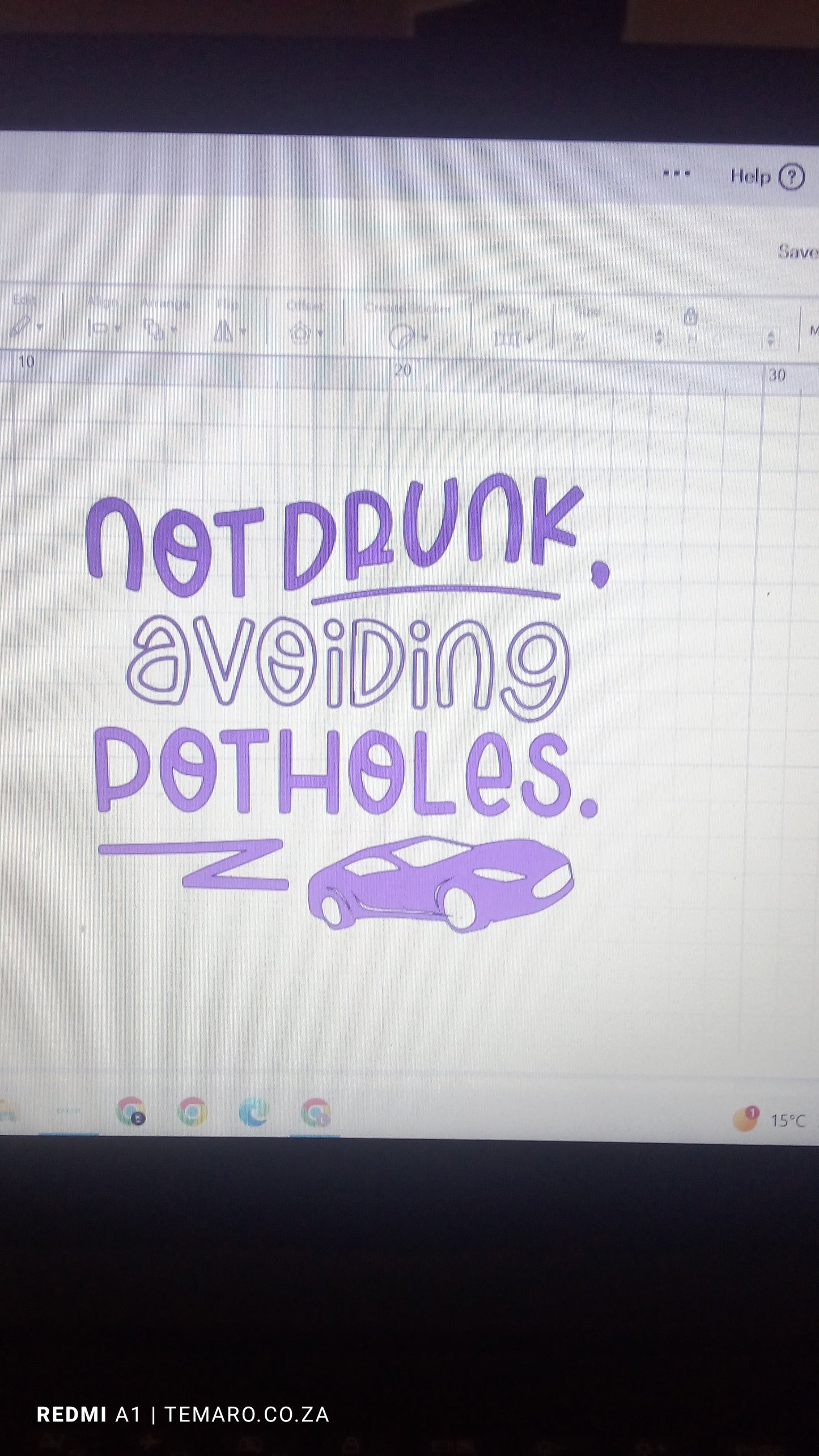
Task: Open the Chrome icon right of Edge
Action: click(x=316, y=1112)
